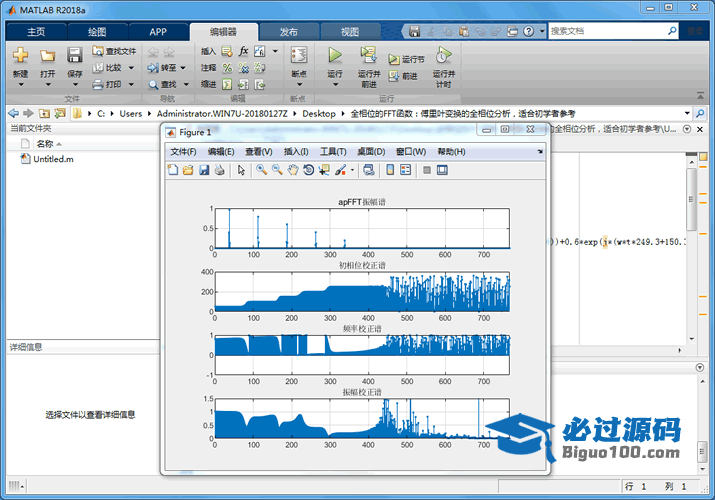Viewport: 715px width, 500px height.
Task: Click the editor vertical scrollbar thumb
Action: 692,199
